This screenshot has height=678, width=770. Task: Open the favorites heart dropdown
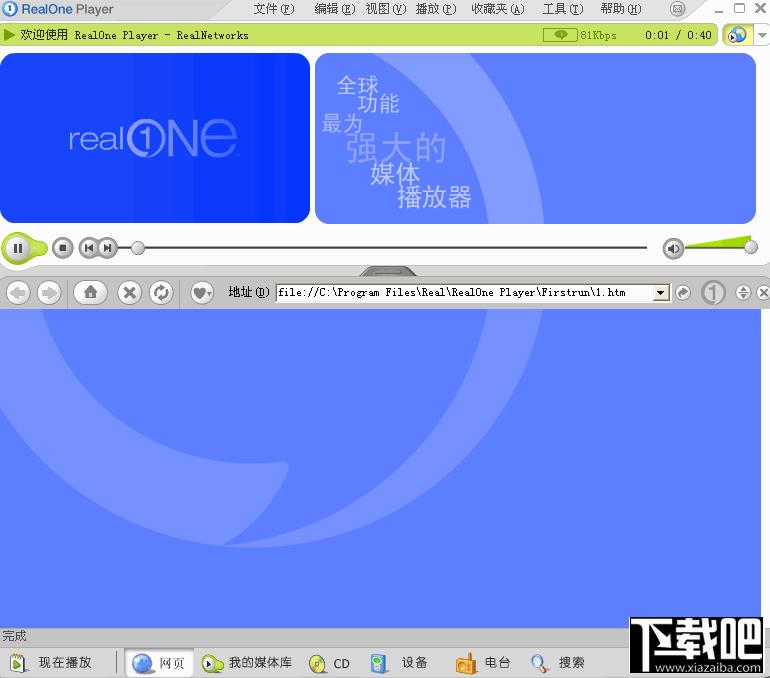[x=202, y=293]
